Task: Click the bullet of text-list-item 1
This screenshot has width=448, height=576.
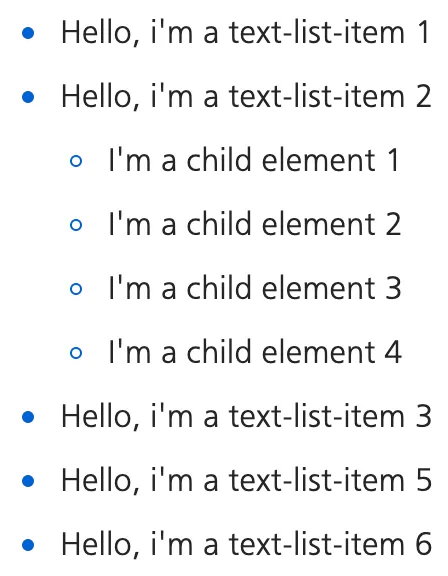Action: pos(28,33)
